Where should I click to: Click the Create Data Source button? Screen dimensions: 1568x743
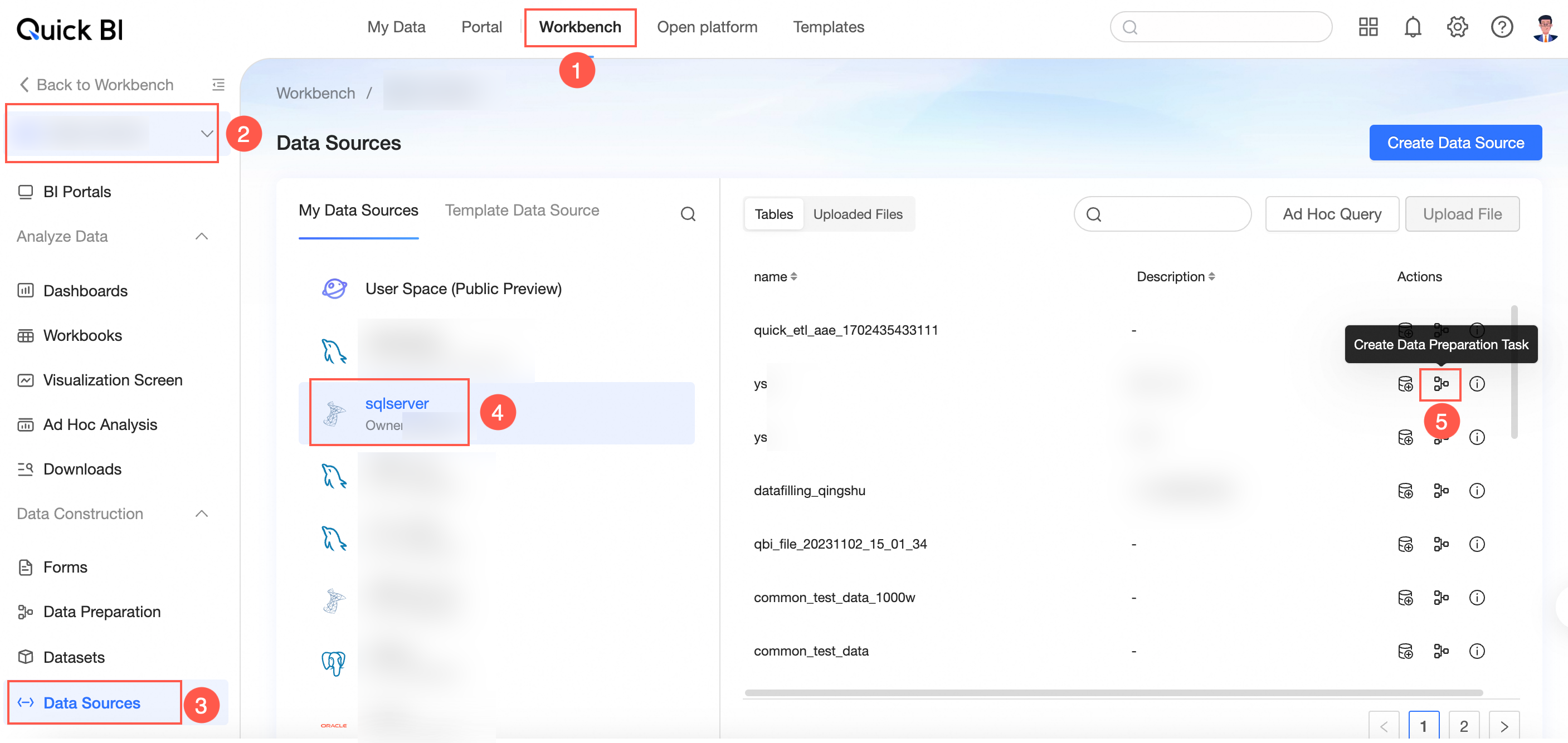pos(1455,143)
